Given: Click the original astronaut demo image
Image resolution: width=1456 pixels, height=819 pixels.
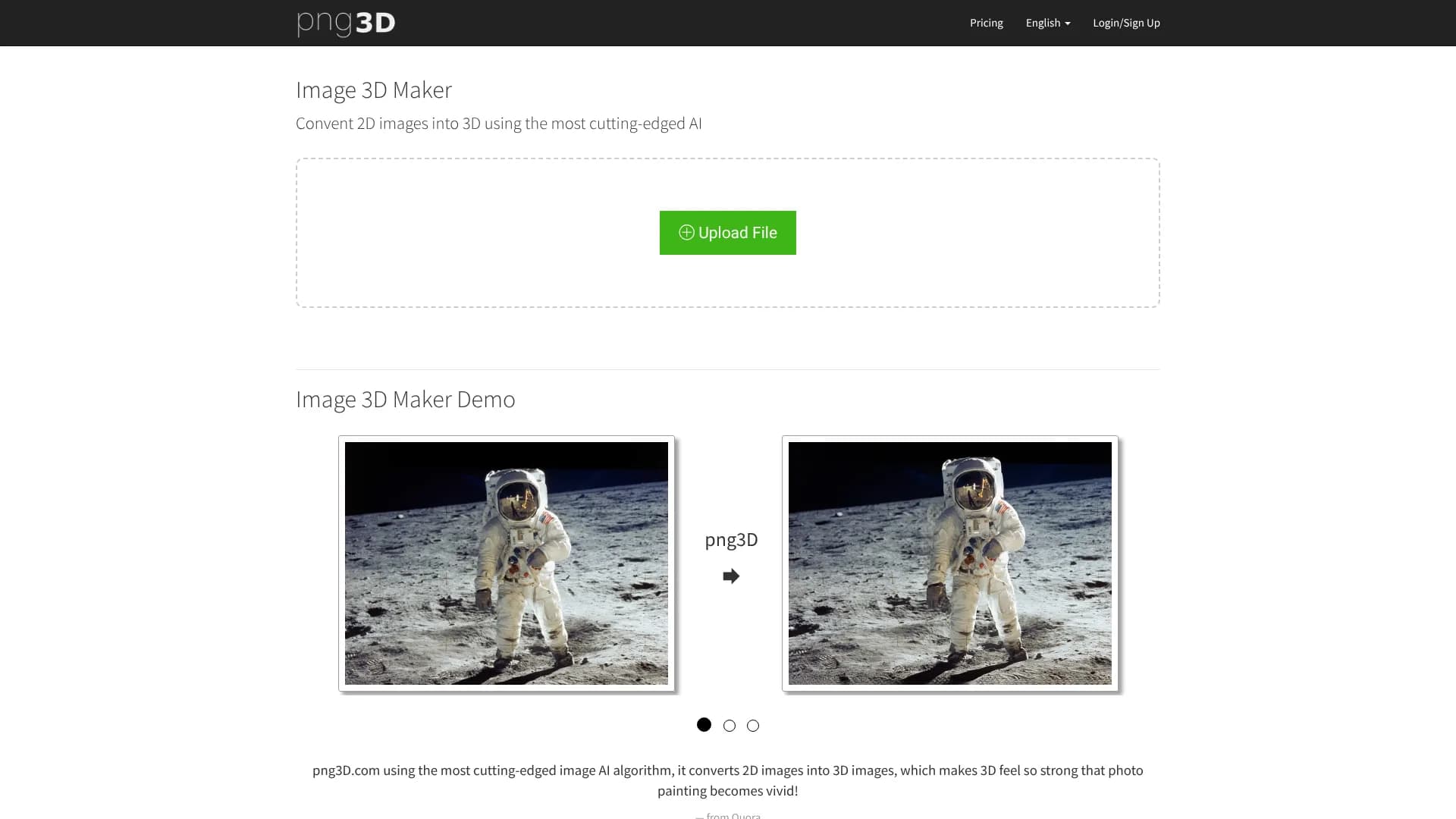Looking at the screenshot, I should [x=507, y=563].
